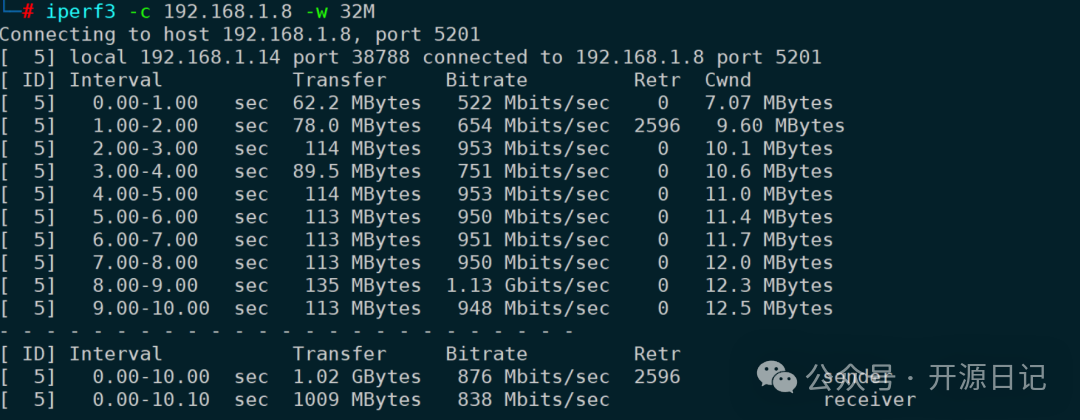Click the iperf3 command text in the prompt

click(x=78, y=12)
